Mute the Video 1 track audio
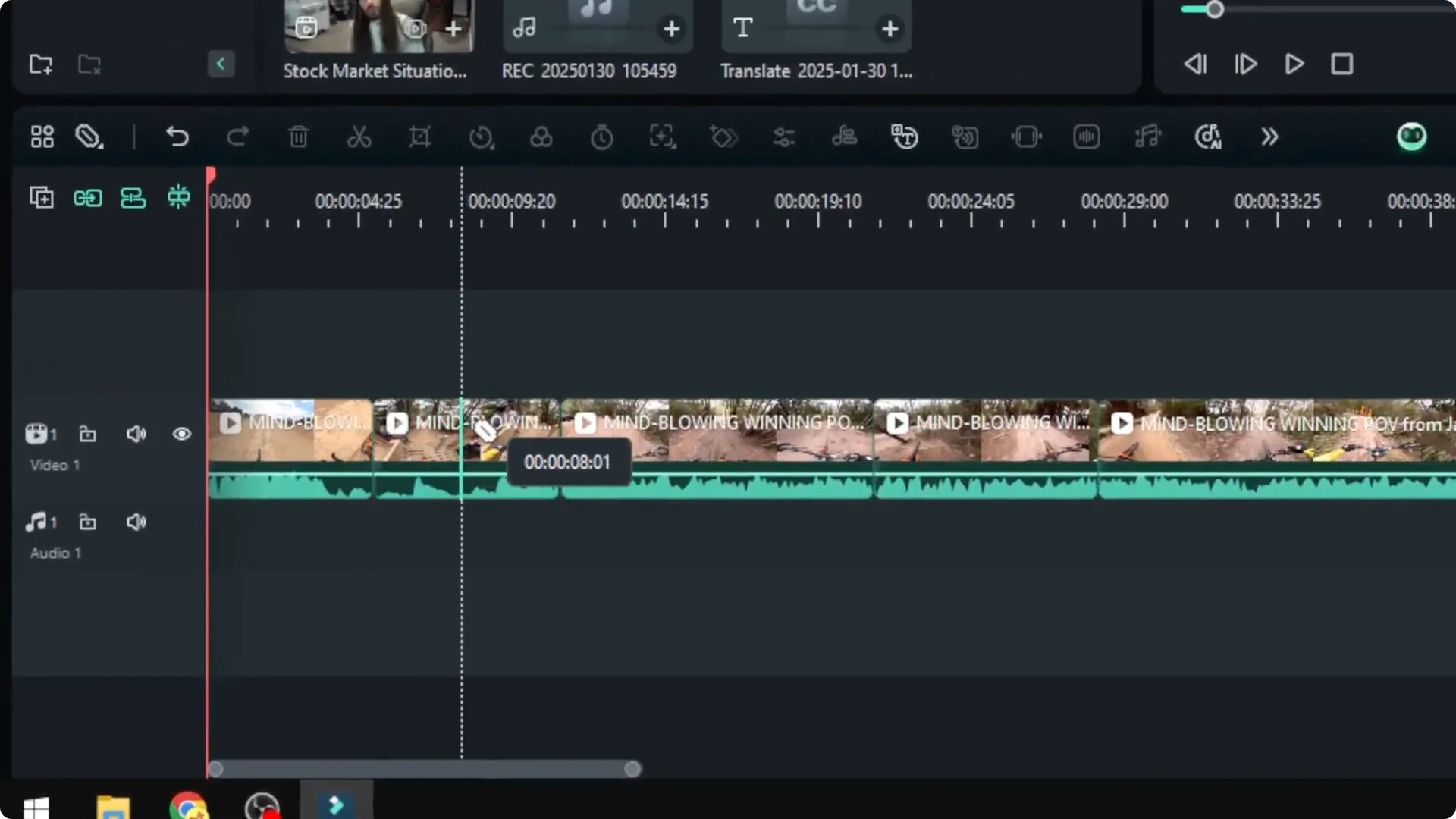 [136, 434]
